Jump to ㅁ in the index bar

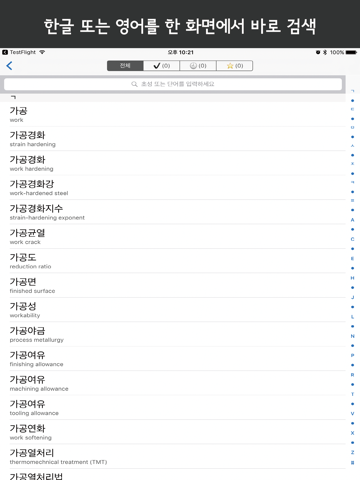coord(352,128)
